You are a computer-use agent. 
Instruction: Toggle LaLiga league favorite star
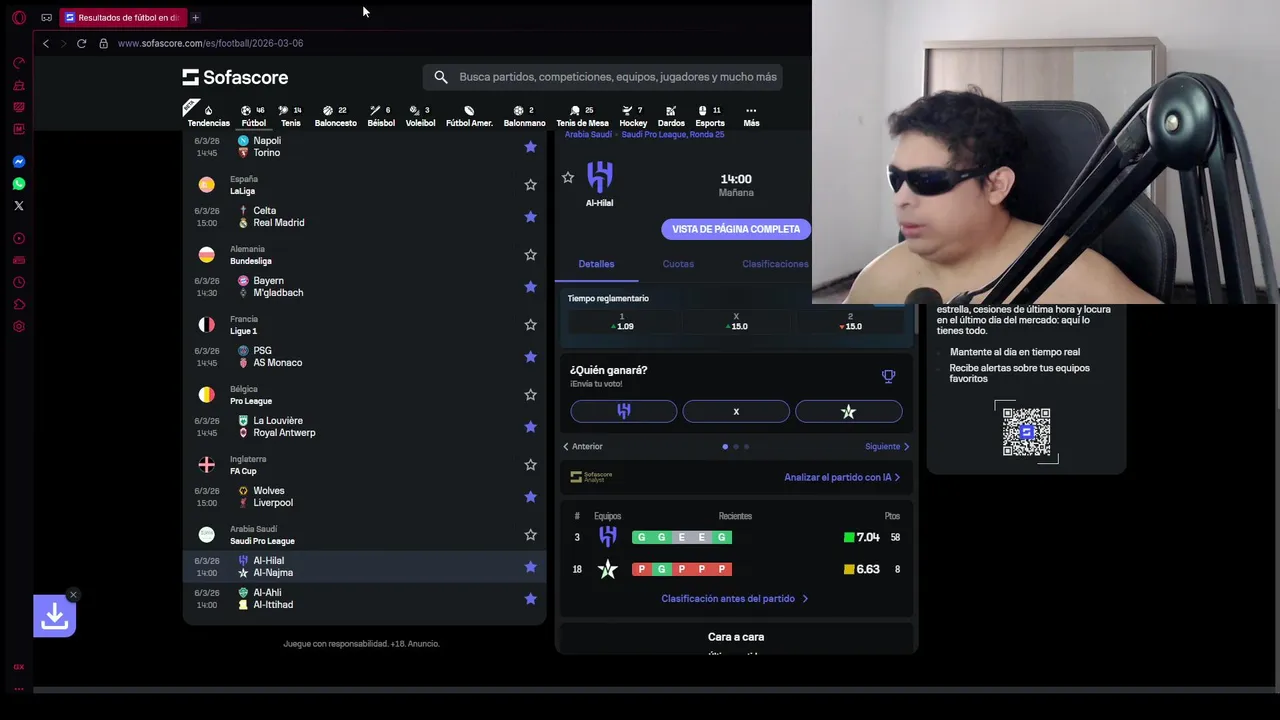[531, 185]
